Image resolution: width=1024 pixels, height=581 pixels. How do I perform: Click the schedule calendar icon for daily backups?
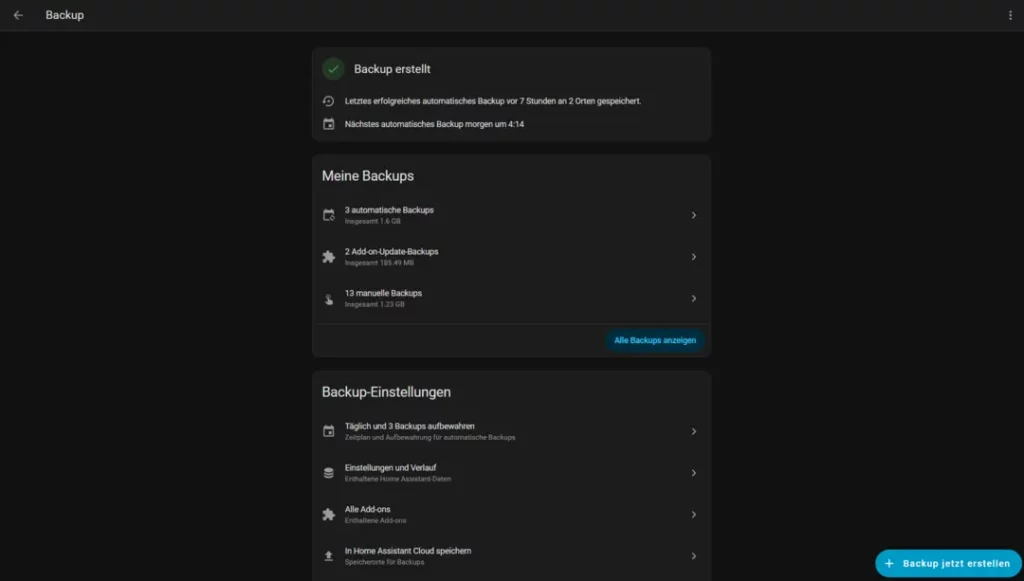(328, 431)
